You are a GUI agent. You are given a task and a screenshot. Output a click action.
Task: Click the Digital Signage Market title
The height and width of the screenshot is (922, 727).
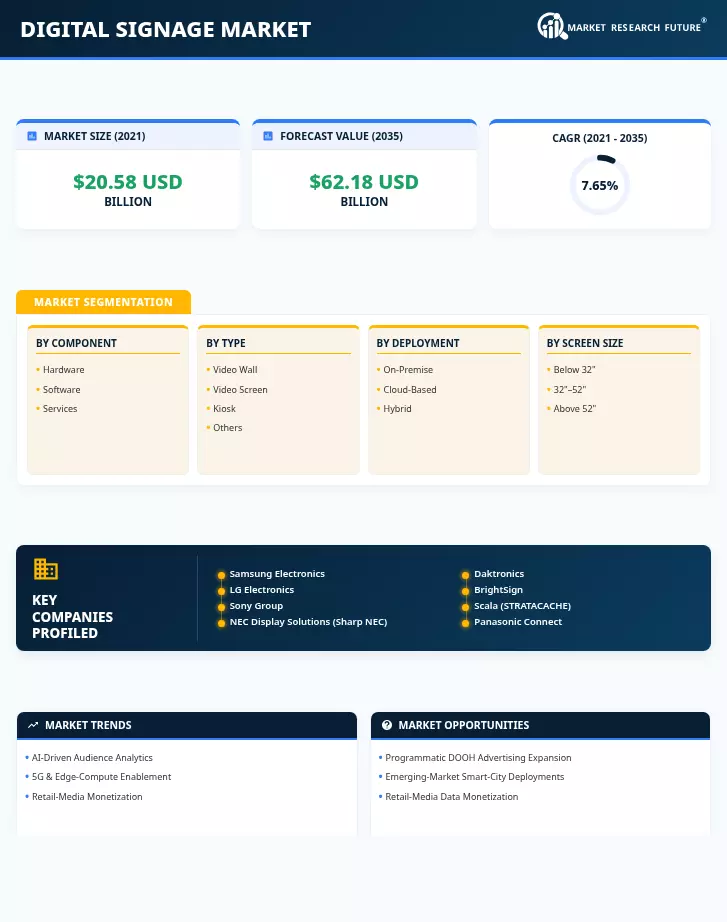(166, 29)
